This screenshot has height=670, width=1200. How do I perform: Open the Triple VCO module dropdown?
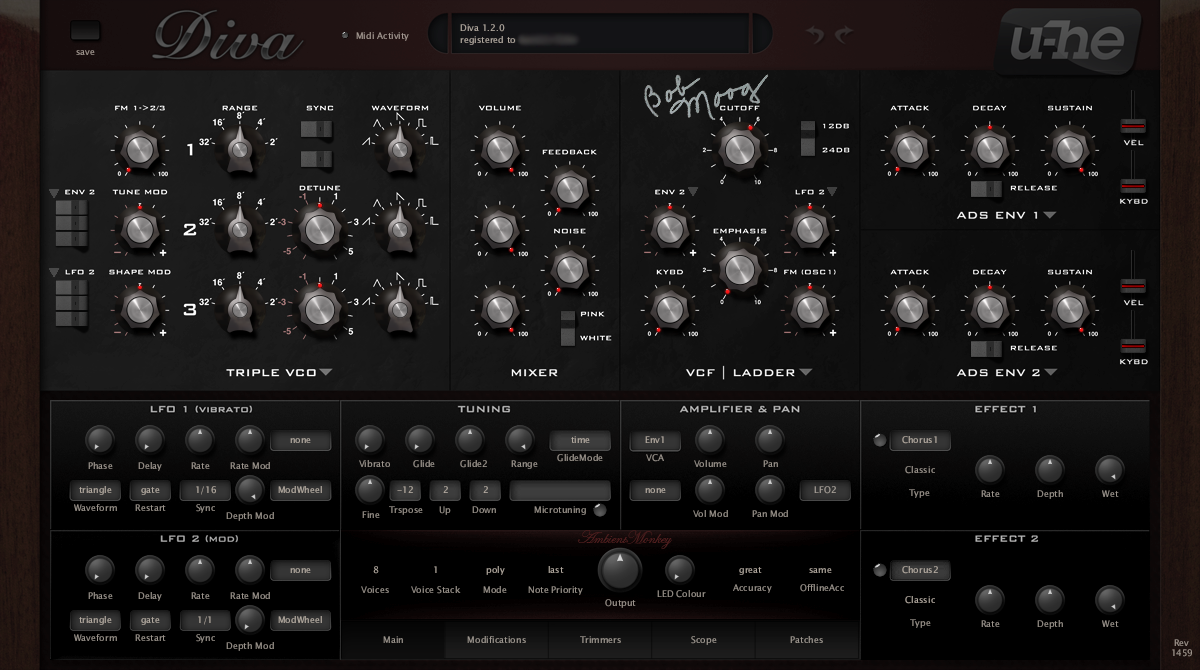point(326,373)
